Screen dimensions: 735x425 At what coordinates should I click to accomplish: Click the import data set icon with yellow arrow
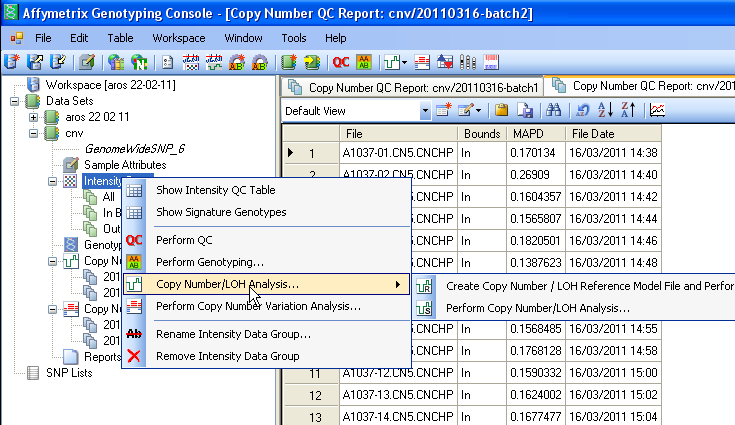[x=312, y=62]
